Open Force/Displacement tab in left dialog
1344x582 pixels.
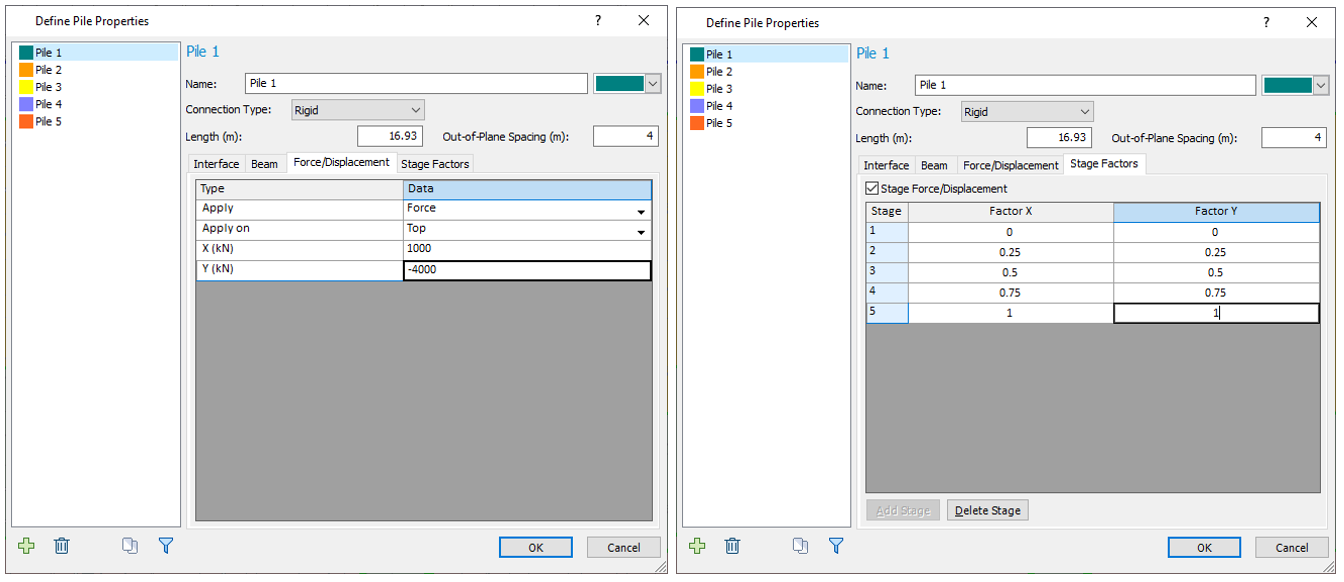341,162
